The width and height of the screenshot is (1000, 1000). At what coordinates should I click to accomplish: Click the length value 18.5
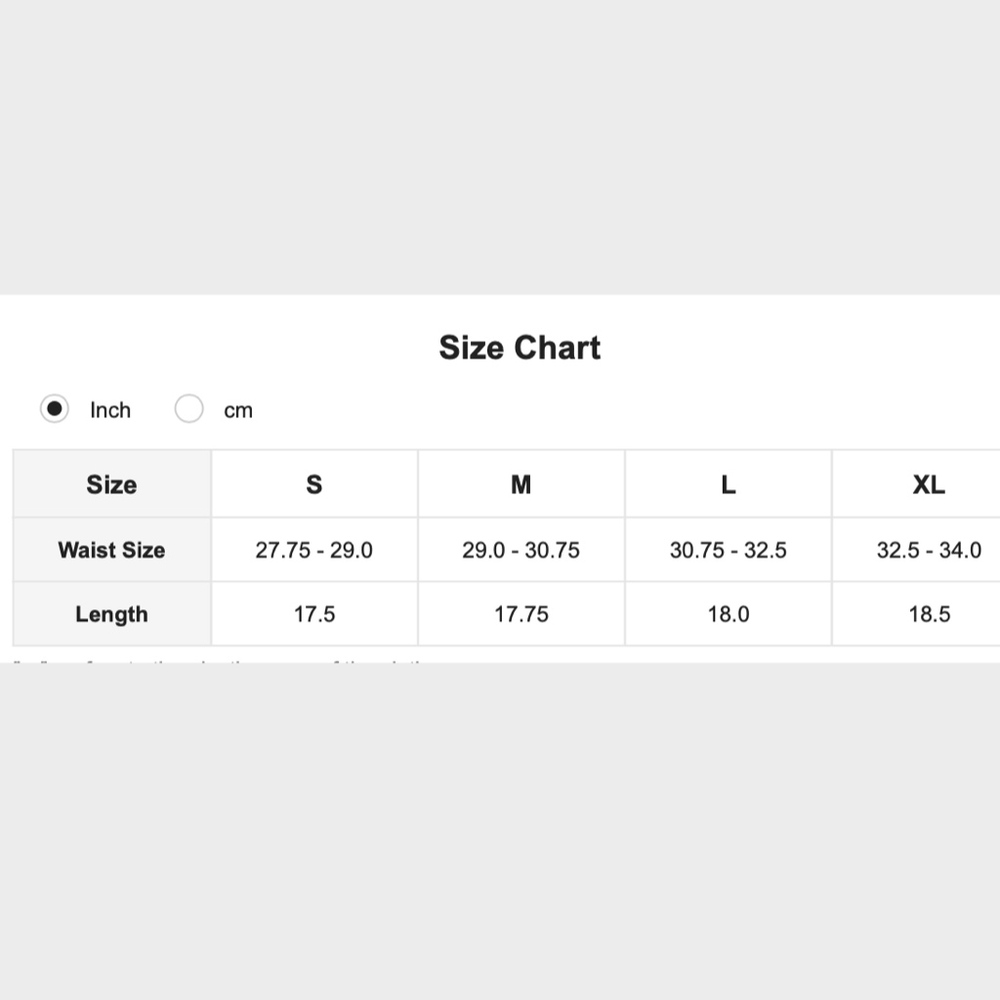tap(929, 614)
